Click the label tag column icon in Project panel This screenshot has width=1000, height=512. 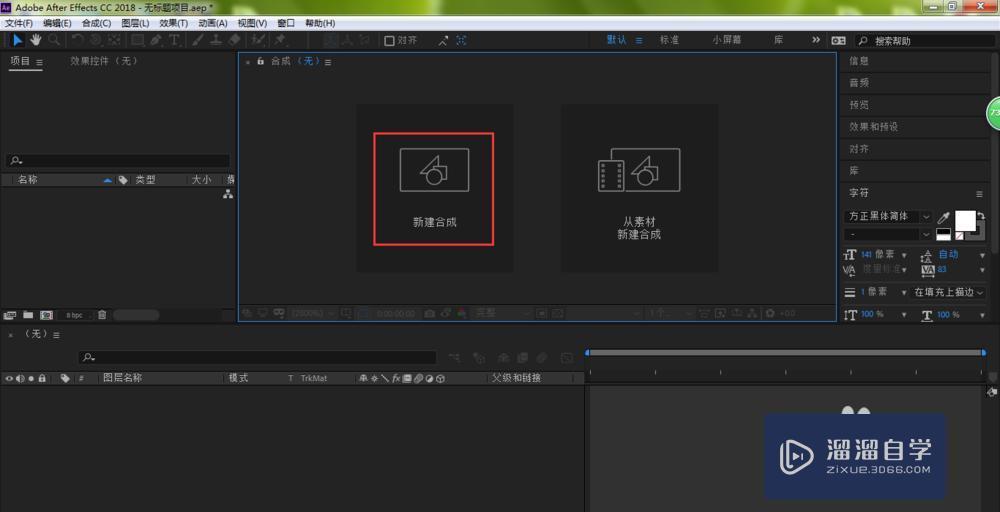coord(123,180)
